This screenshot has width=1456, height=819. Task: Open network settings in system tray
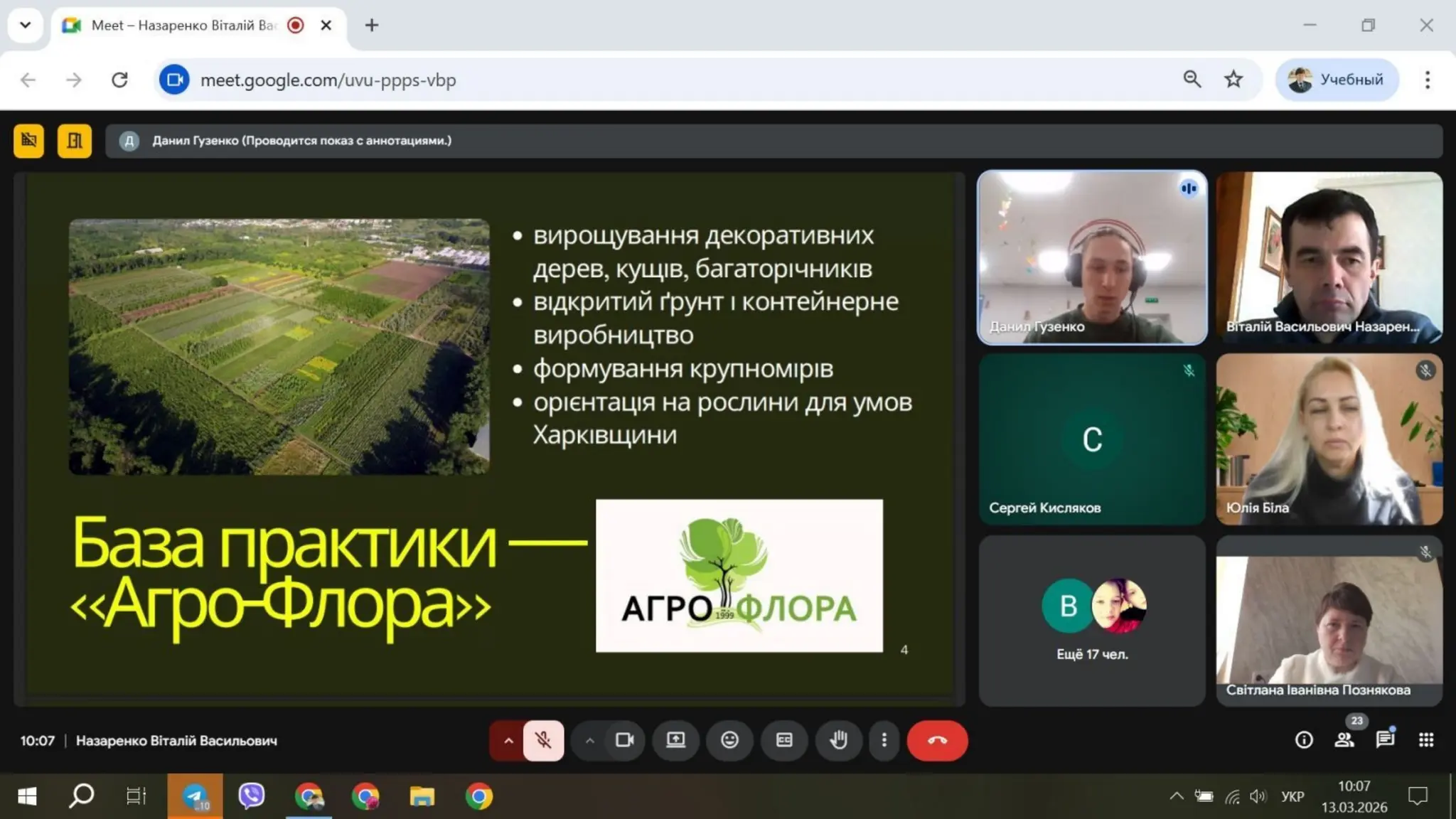coord(1233,796)
